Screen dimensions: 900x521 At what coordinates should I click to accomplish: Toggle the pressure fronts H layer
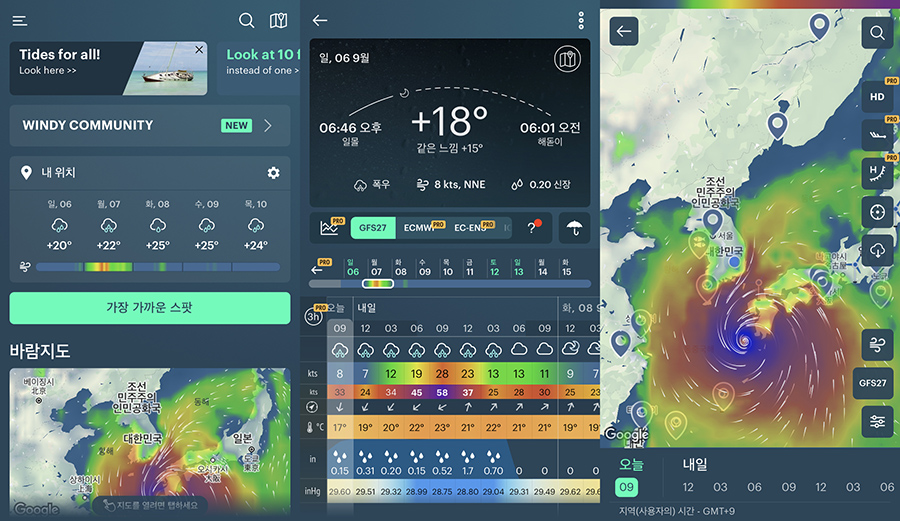[877, 173]
